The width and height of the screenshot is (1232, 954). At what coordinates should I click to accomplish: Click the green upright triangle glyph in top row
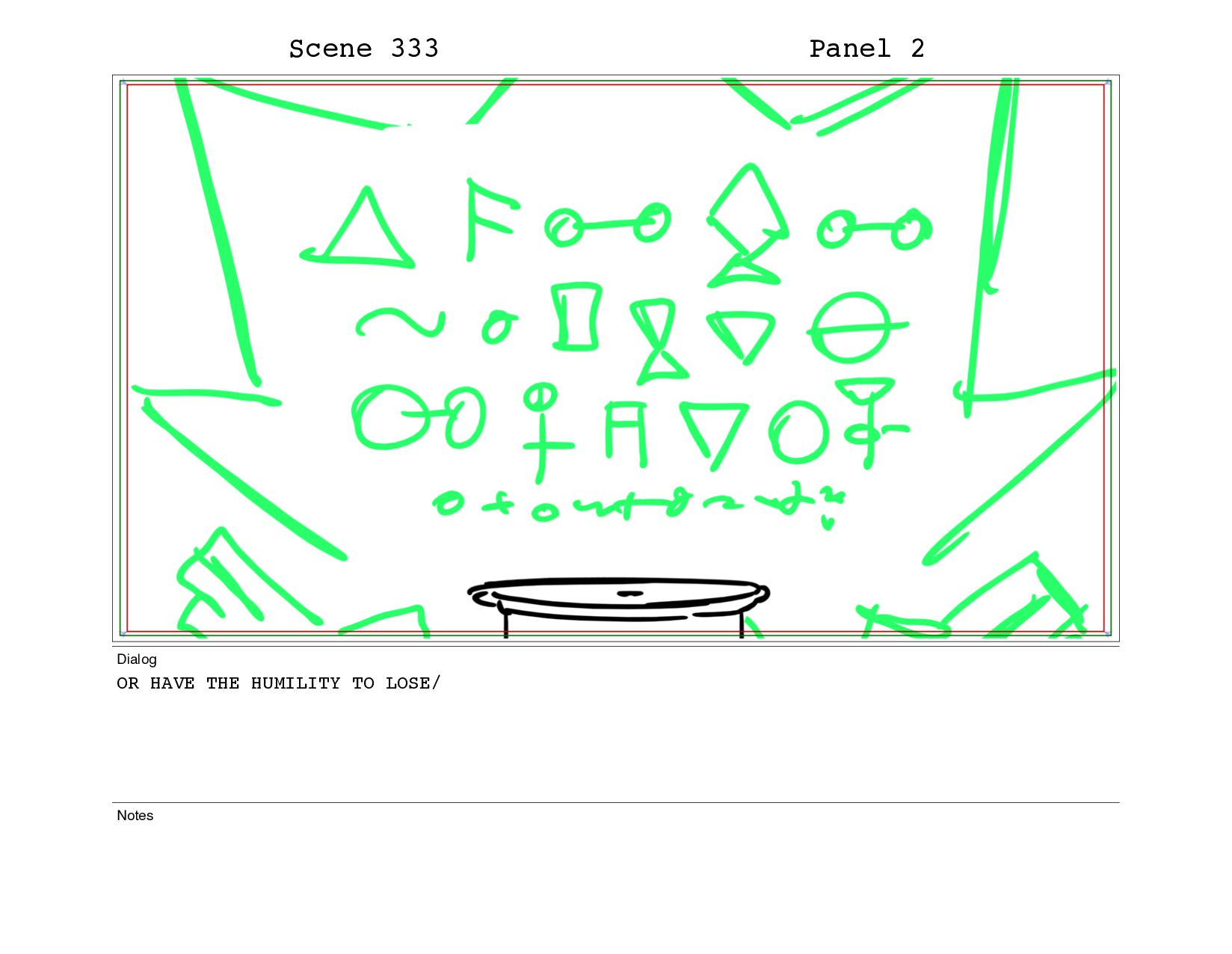[x=357, y=227]
